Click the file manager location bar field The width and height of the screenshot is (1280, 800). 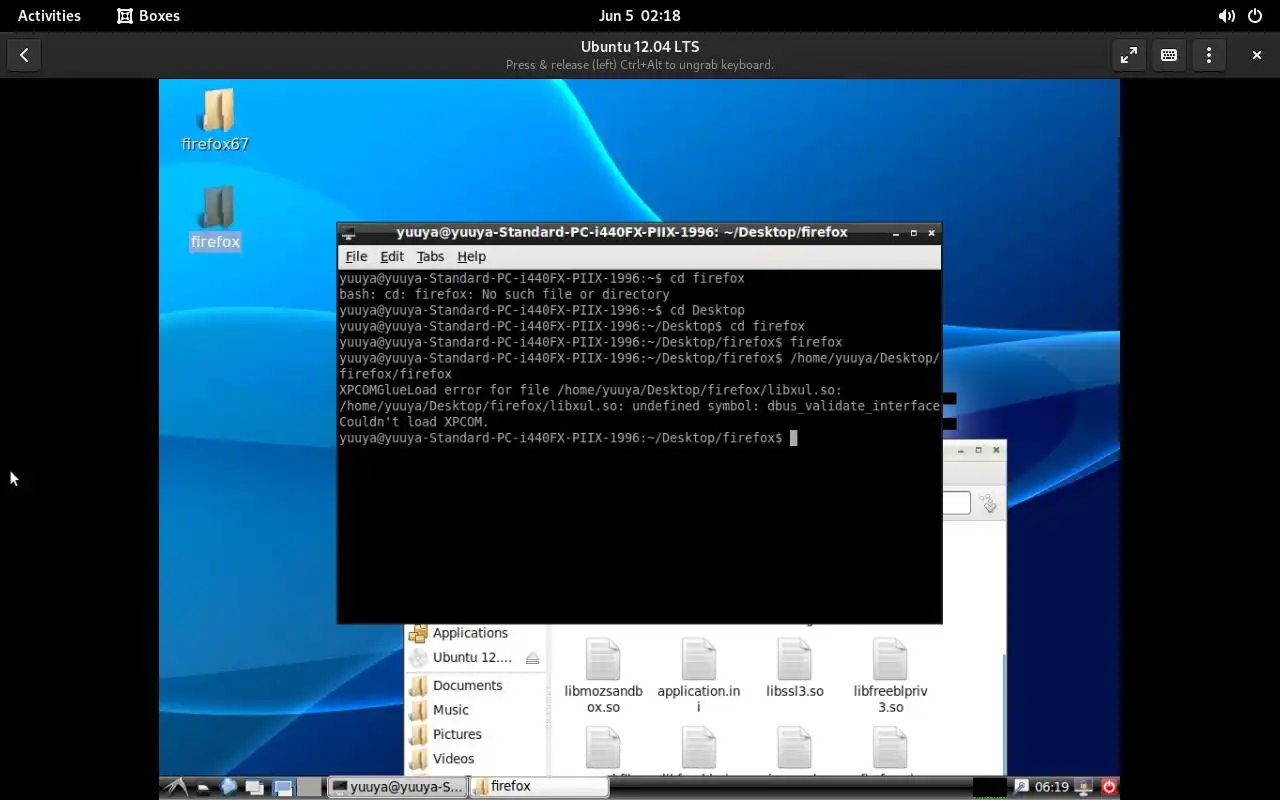point(956,503)
